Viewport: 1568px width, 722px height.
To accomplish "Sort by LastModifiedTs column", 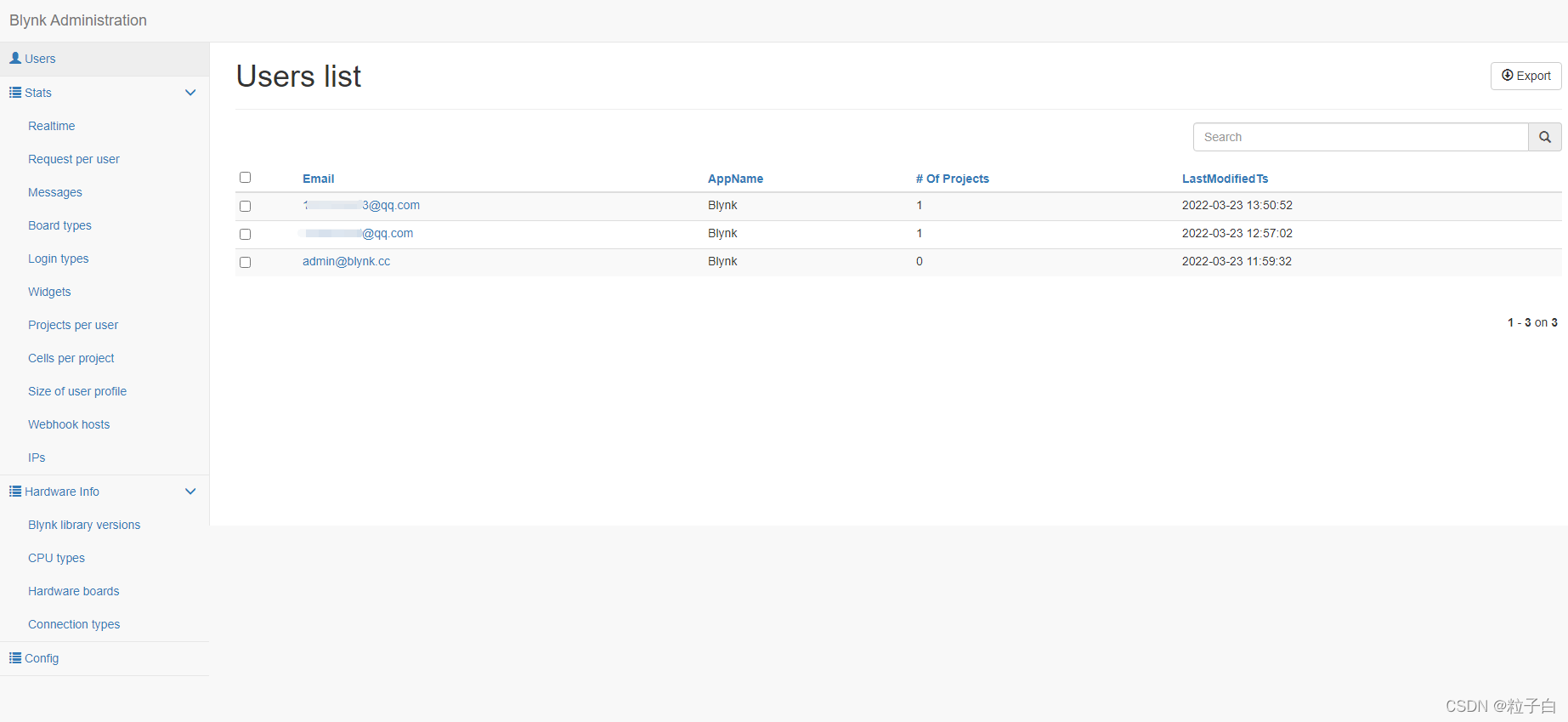I will click(1225, 179).
